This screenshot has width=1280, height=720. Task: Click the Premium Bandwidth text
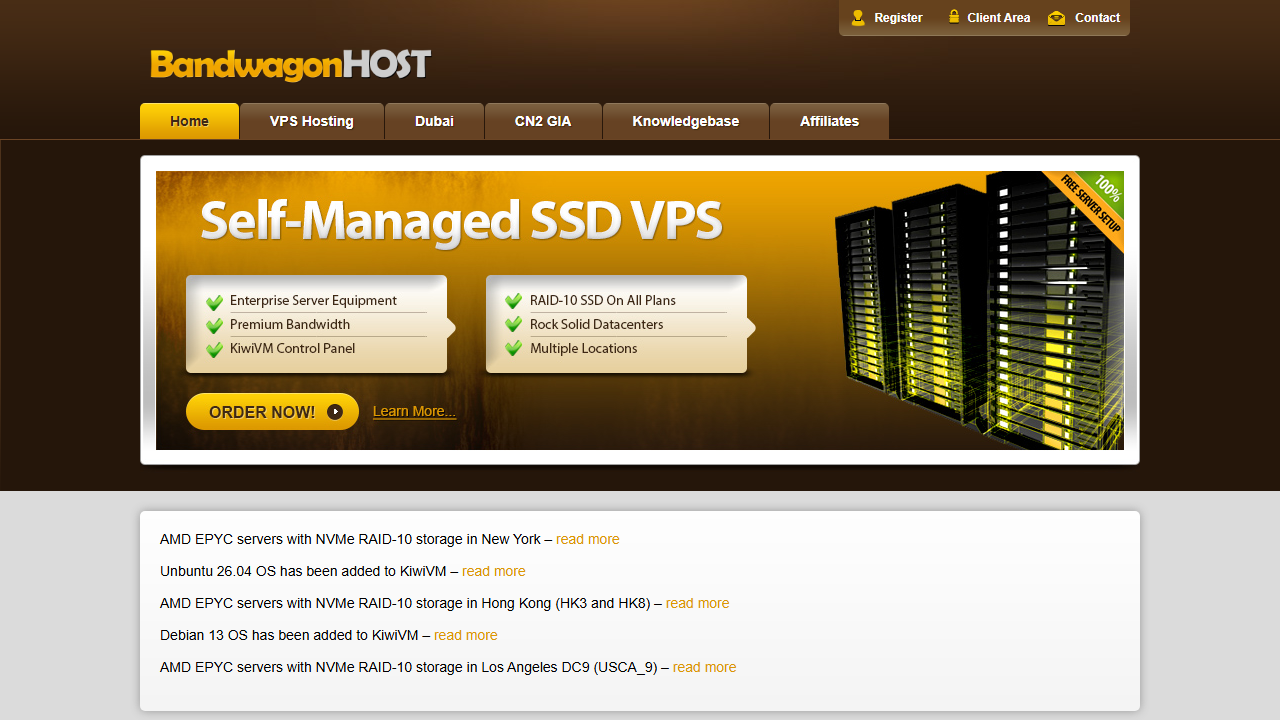point(290,324)
